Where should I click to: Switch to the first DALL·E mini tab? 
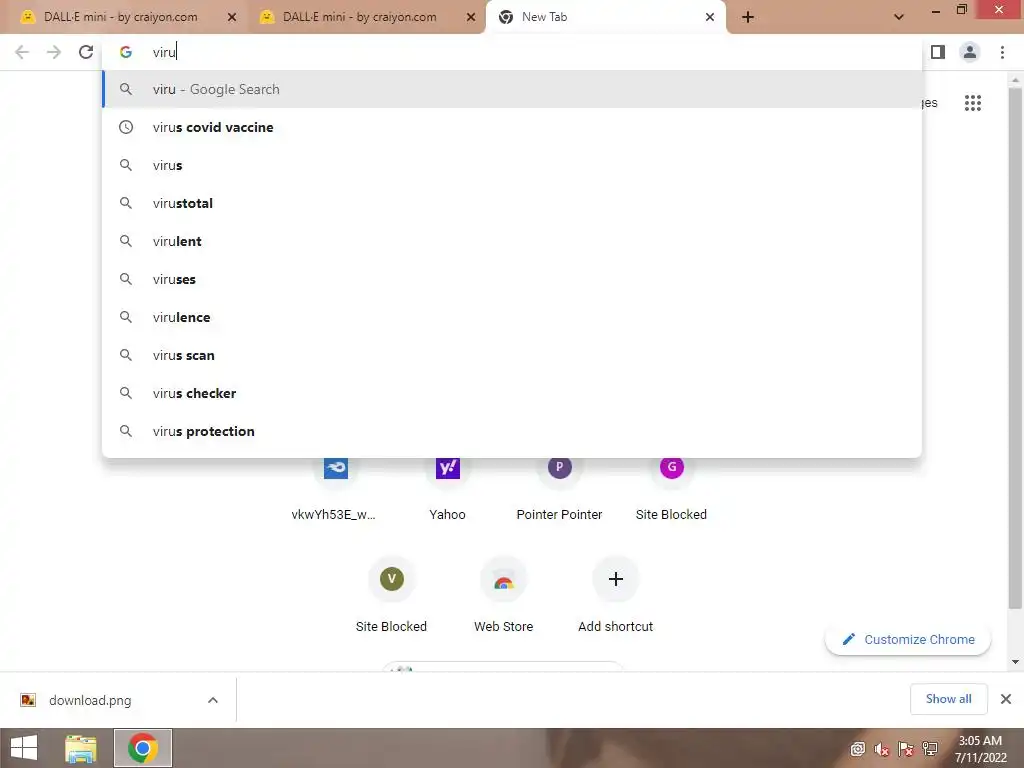click(x=129, y=18)
